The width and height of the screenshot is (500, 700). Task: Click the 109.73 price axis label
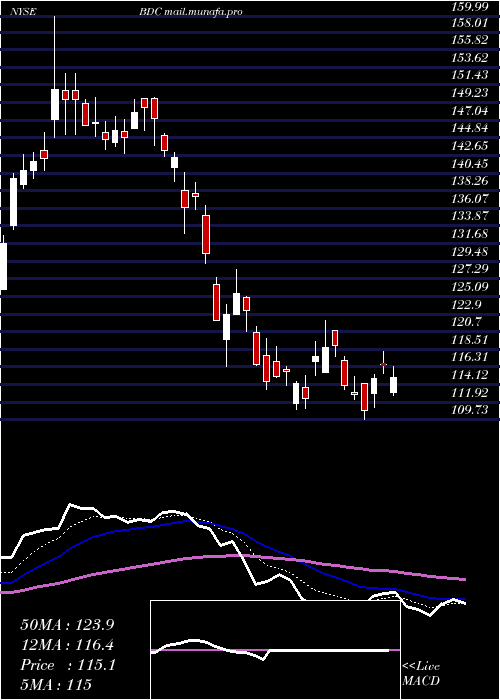click(x=468, y=410)
